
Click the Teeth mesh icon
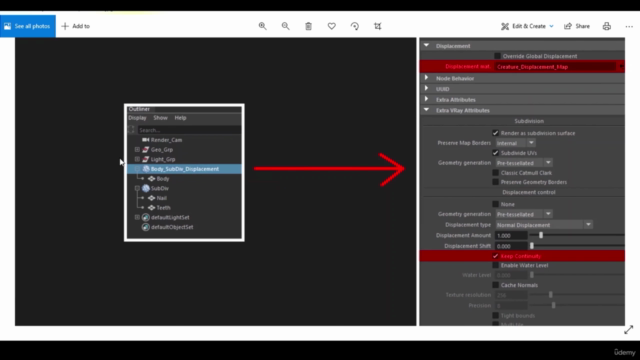point(151,207)
